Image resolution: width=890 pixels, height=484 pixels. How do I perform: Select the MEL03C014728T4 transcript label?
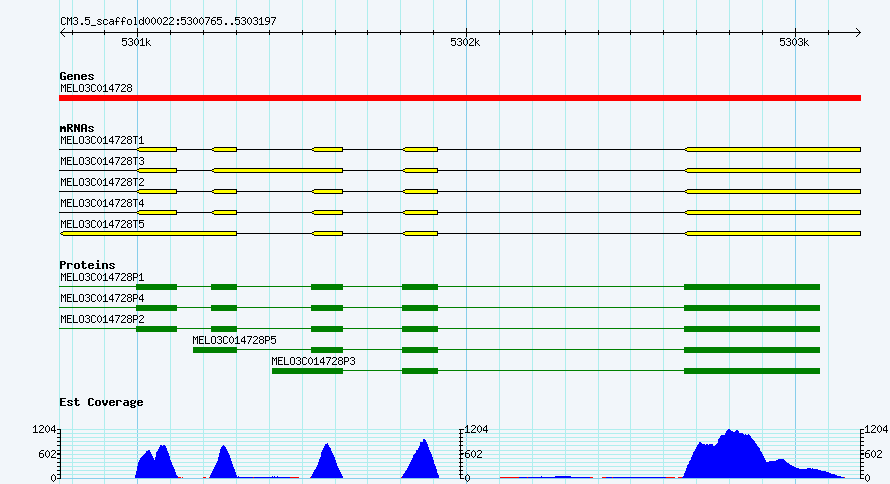(x=102, y=203)
